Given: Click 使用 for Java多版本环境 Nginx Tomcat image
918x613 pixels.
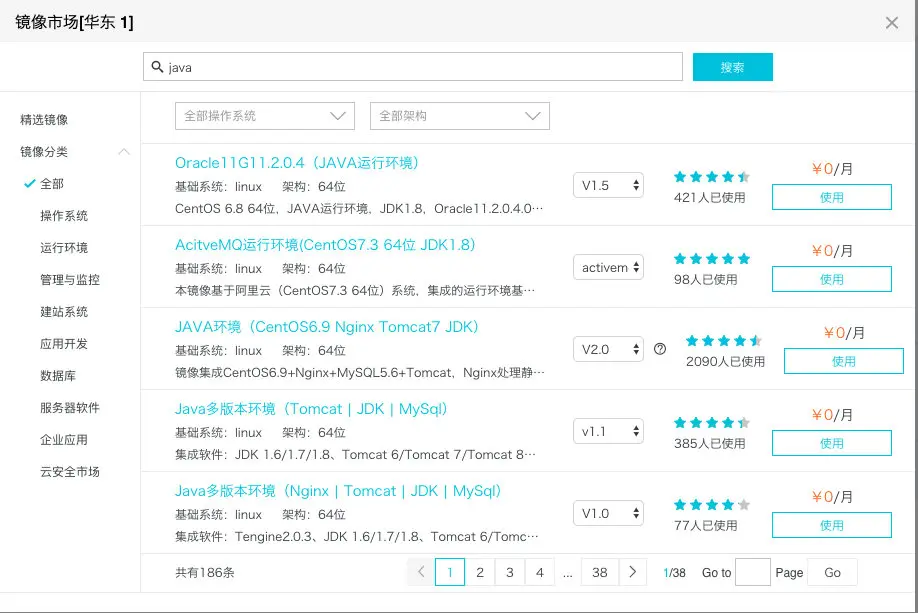Looking at the screenshot, I should pyautogui.click(x=831, y=525).
